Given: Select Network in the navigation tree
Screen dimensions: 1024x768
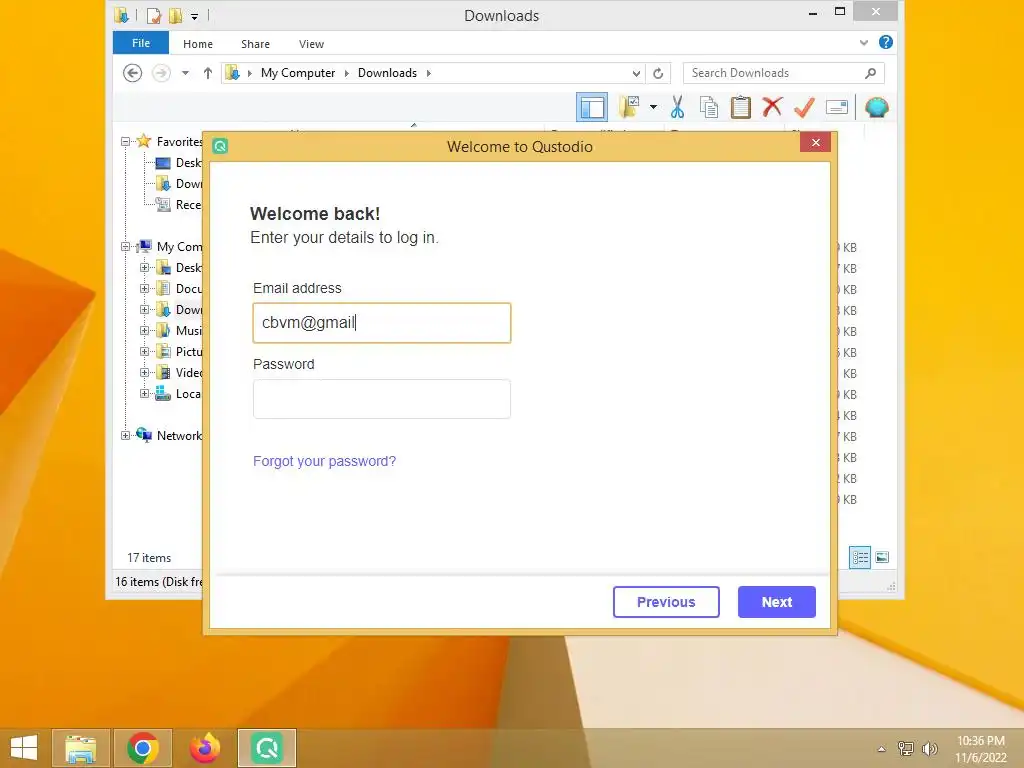Looking at the screenshot, I should coord(179,436).
